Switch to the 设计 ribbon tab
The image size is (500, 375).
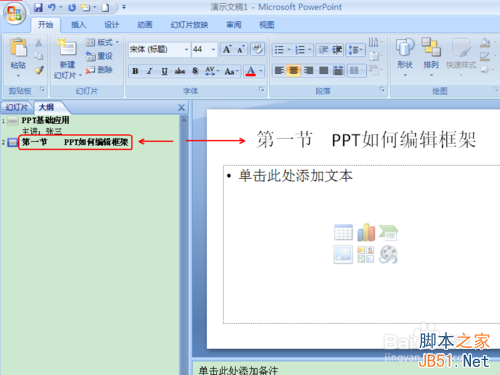[x=111, y=25]
